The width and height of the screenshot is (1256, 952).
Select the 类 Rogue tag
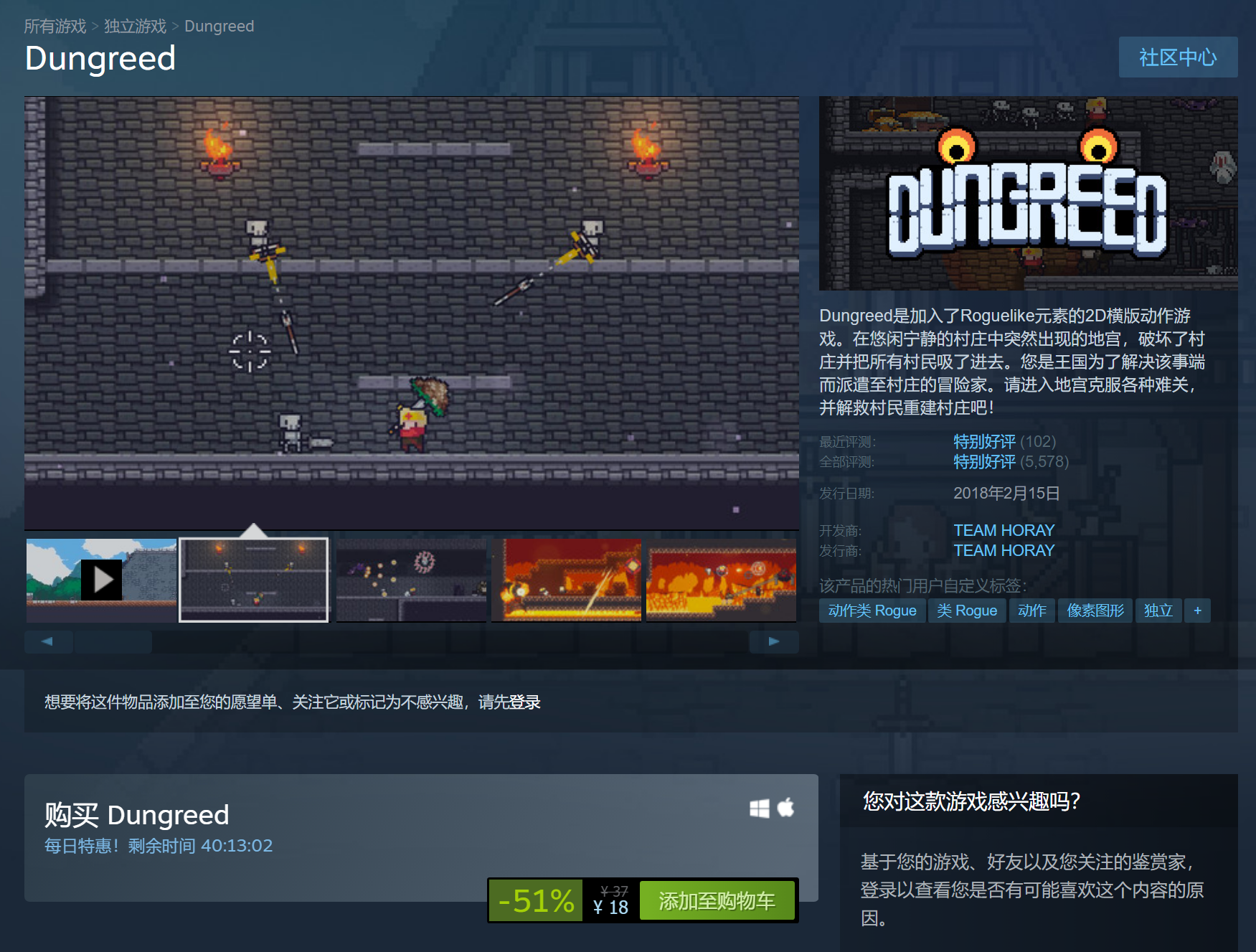point(967,611)
